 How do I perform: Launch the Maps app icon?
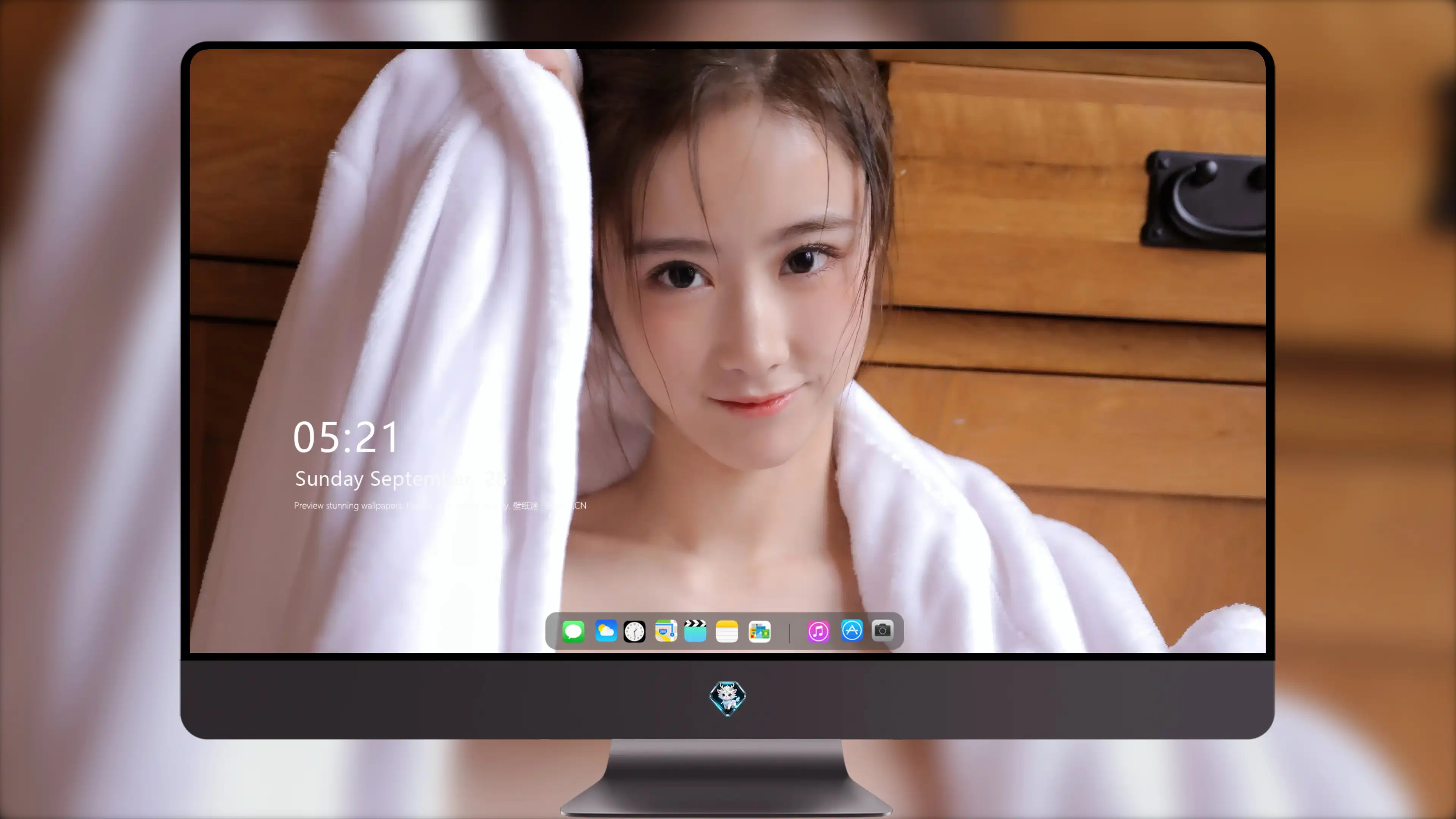tap(666, 631)
